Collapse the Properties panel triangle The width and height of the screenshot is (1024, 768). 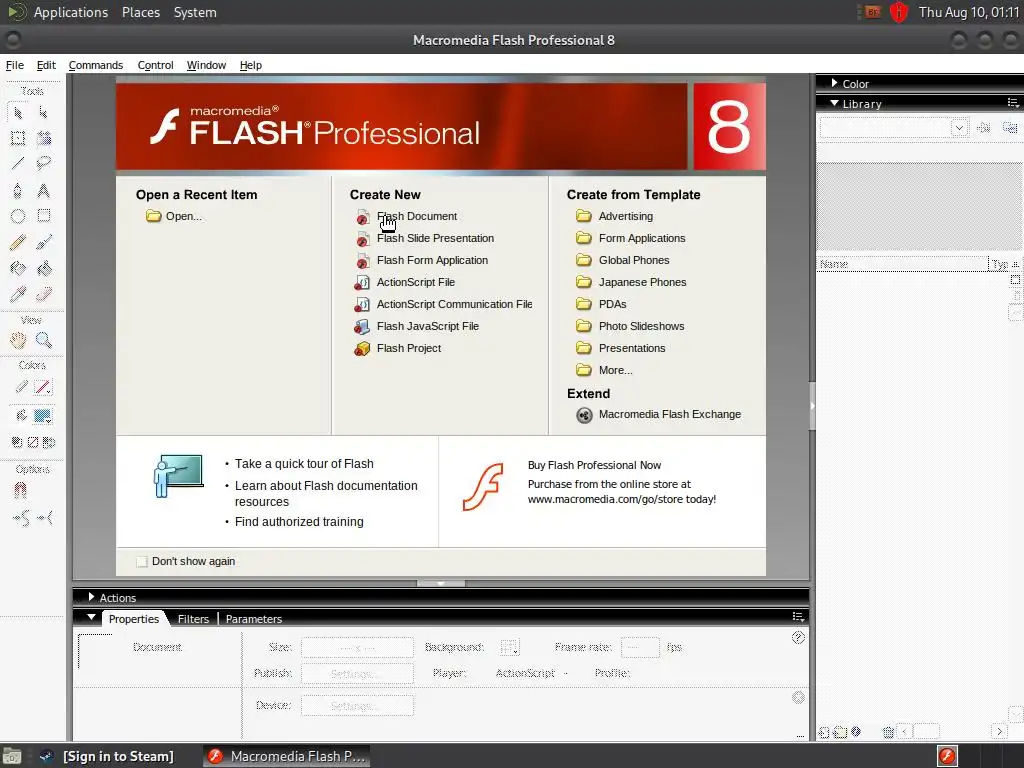pyautogui.click(x=91, y=617)
